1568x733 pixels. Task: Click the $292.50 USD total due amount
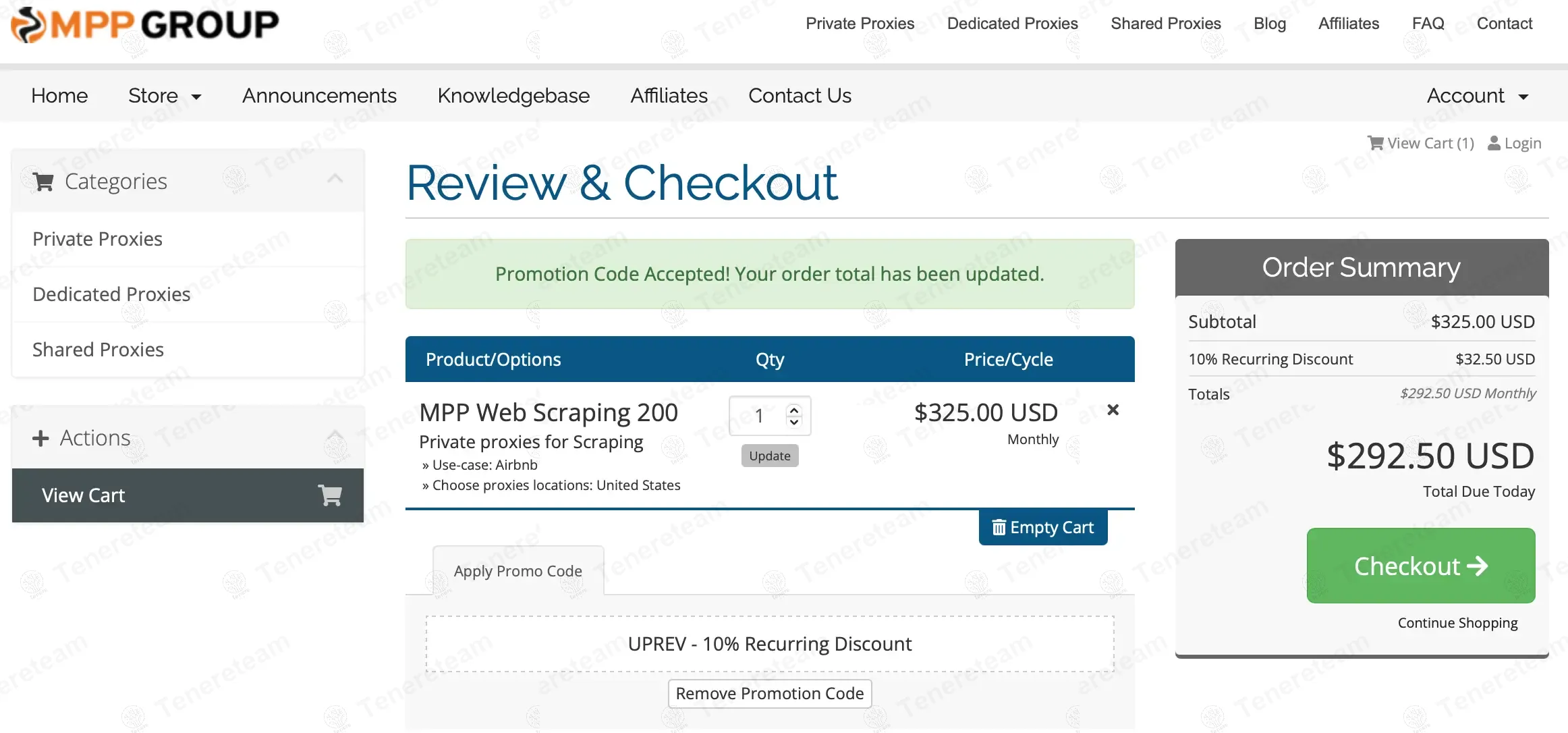[x=1430, y=456]
